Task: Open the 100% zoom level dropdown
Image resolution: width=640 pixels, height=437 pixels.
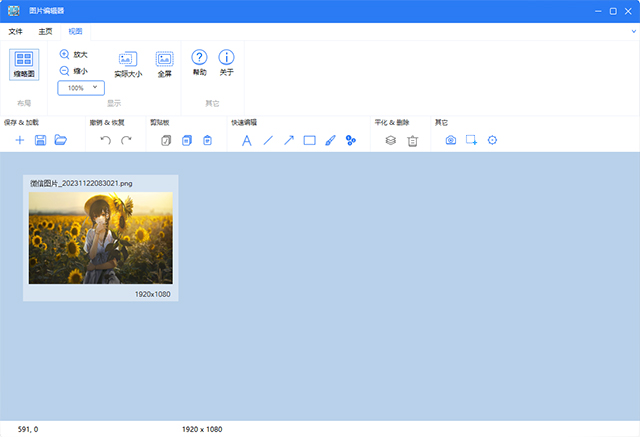Action: 81,88
